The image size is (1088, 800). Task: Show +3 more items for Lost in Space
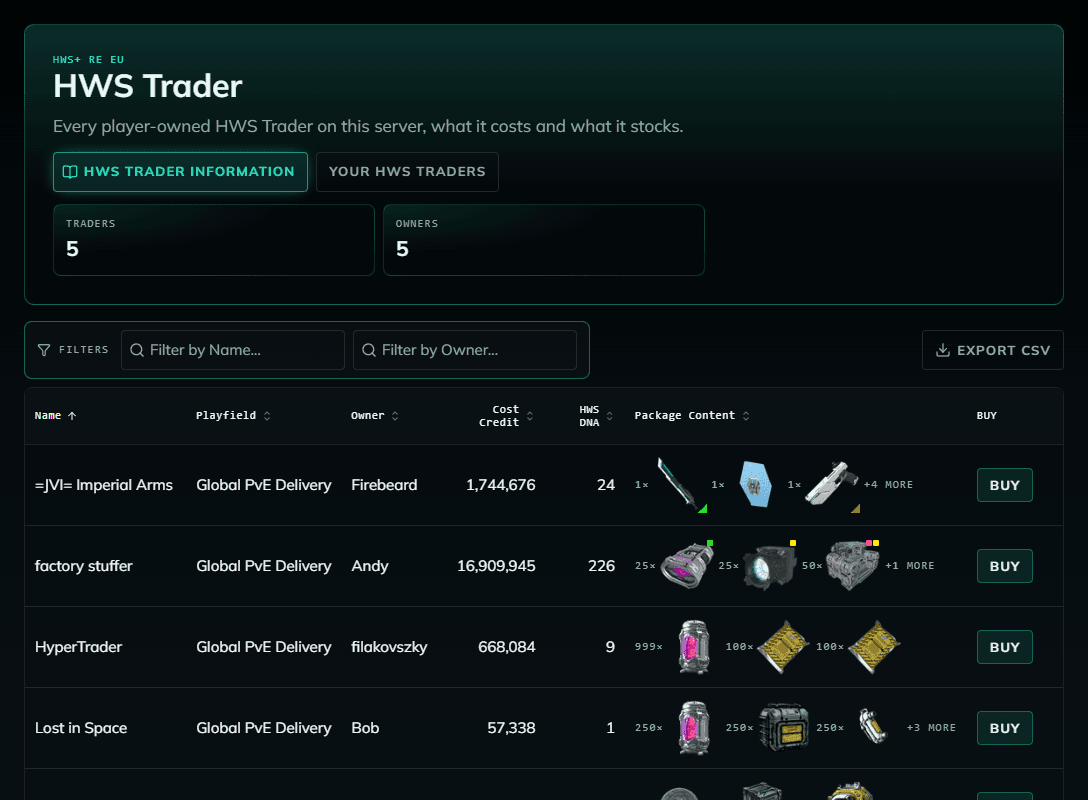(931, 728)
